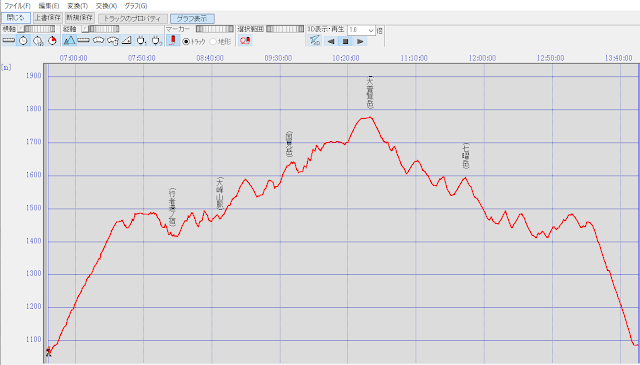The image size is (640, 365).
Task: Open the 変換(T) menu
Action: click(77, 6)
